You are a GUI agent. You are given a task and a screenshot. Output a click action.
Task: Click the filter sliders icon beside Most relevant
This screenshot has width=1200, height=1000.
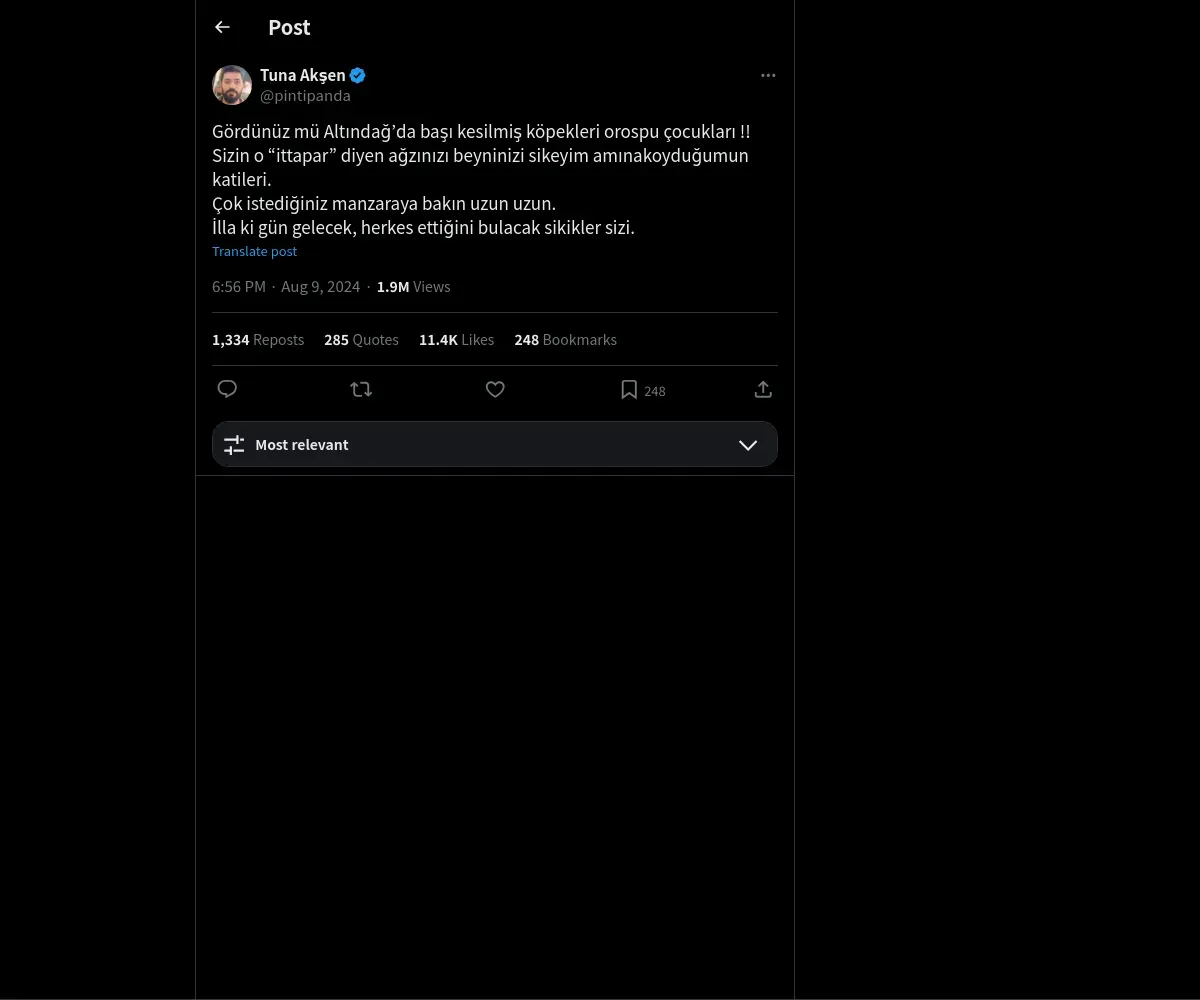point(234,445)
